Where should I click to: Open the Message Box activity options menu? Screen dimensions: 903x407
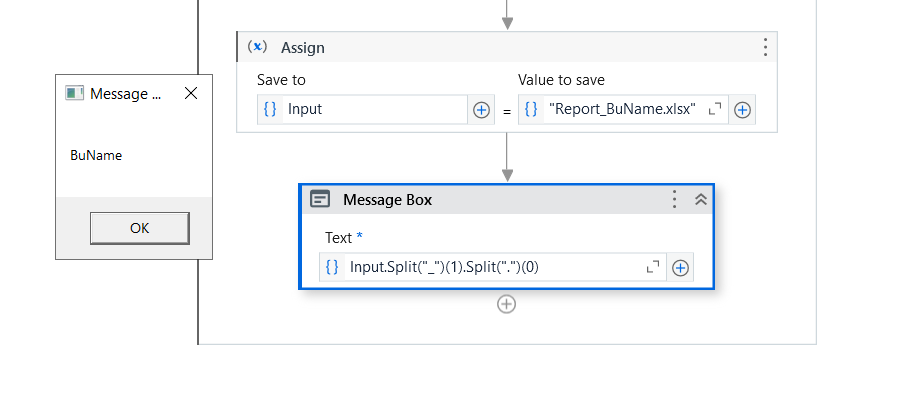(675, 199)
